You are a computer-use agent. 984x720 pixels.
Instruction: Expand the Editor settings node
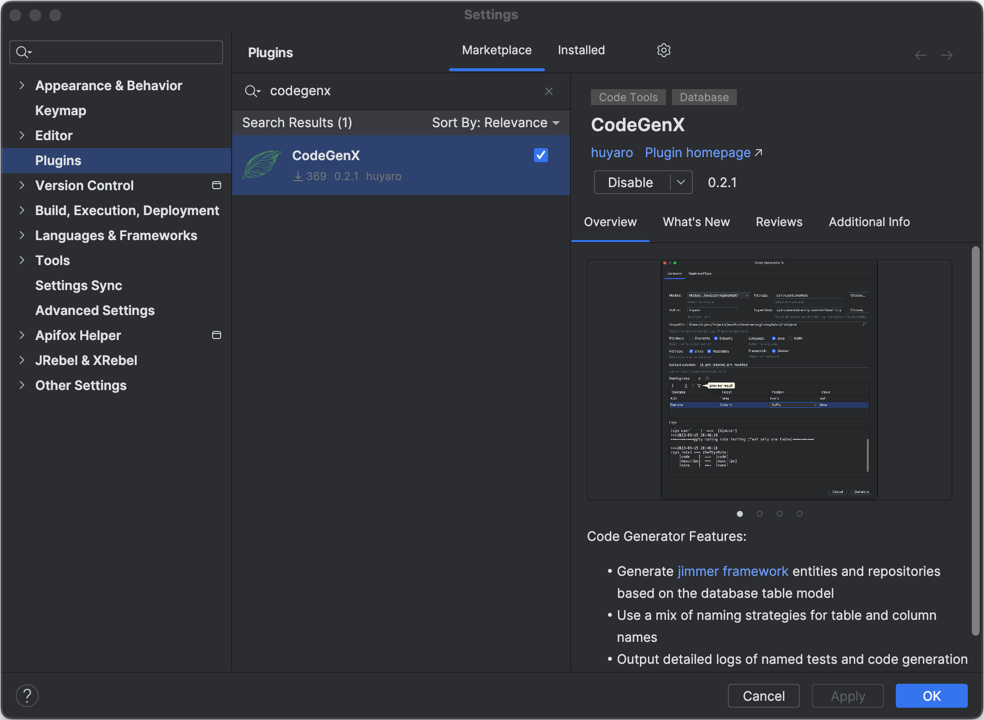(22, 136)
